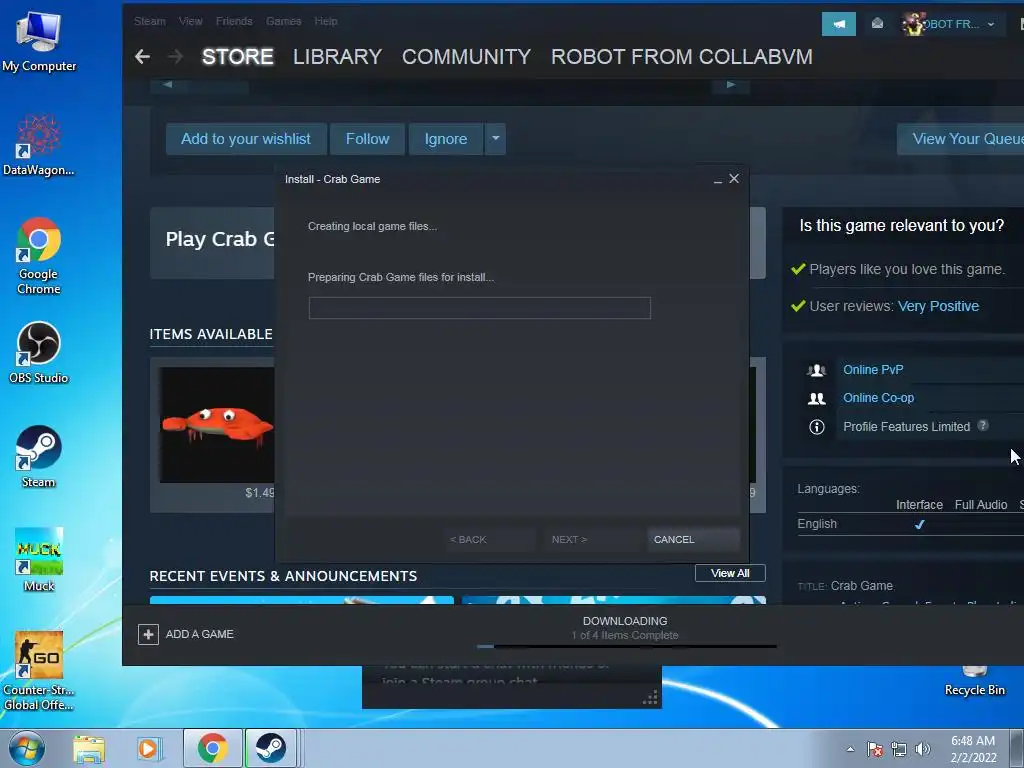Click the Ignore button
The height and width of the screenshot is (768, 1024).
(x=446, y=138)
